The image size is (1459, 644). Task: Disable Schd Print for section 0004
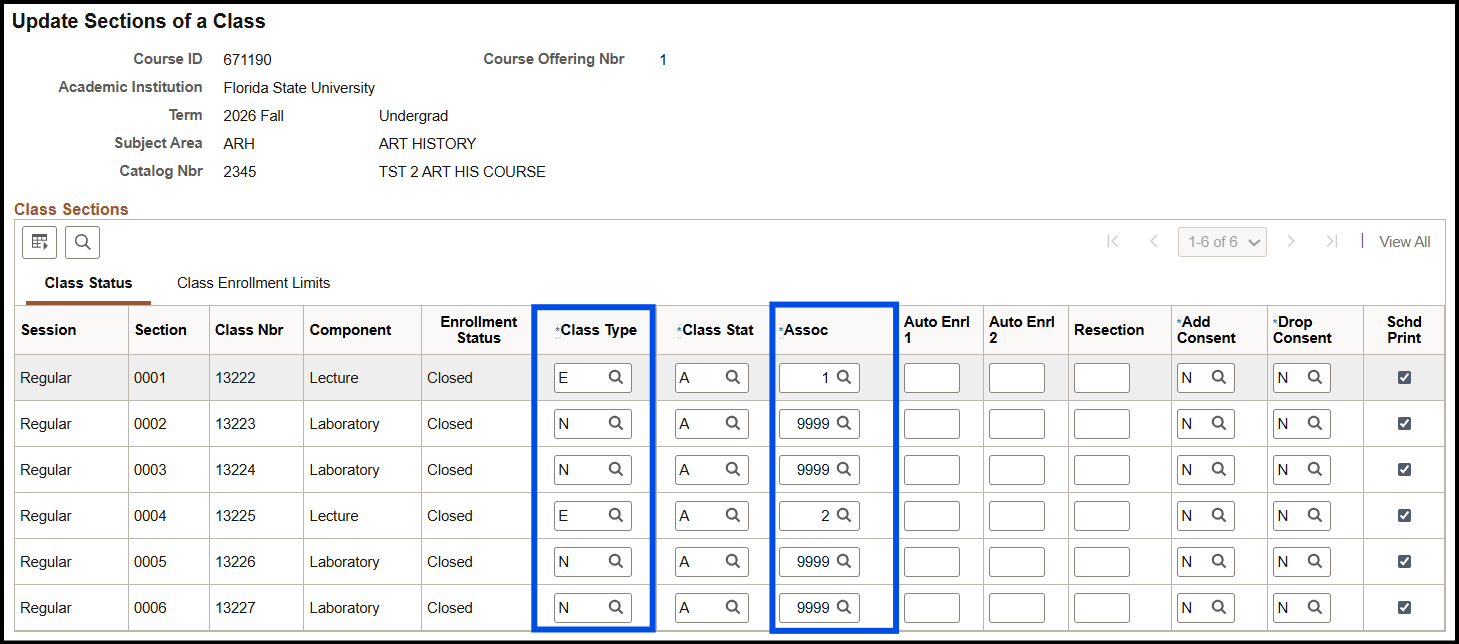1404,515
